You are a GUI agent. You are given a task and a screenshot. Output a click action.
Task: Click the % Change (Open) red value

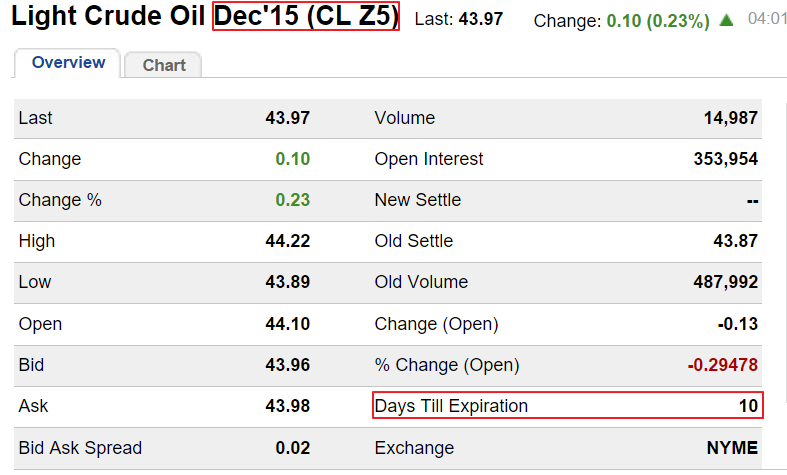tap(722, 365)
